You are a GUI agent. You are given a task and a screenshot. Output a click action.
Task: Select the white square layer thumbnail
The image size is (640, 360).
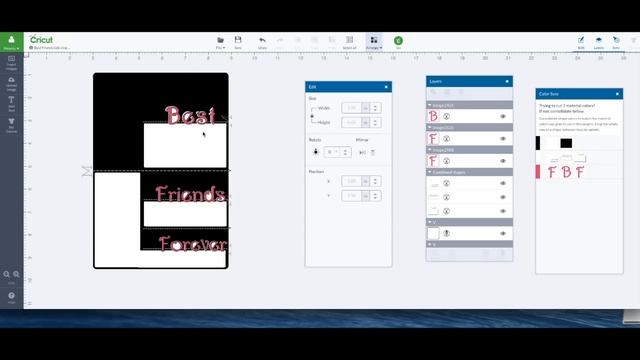(x=433, y=233)
